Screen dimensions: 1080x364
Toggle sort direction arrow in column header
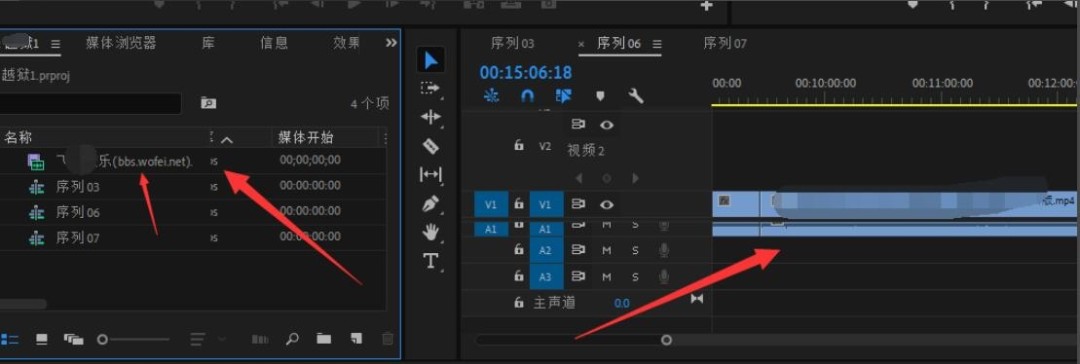tap(227, 139)
